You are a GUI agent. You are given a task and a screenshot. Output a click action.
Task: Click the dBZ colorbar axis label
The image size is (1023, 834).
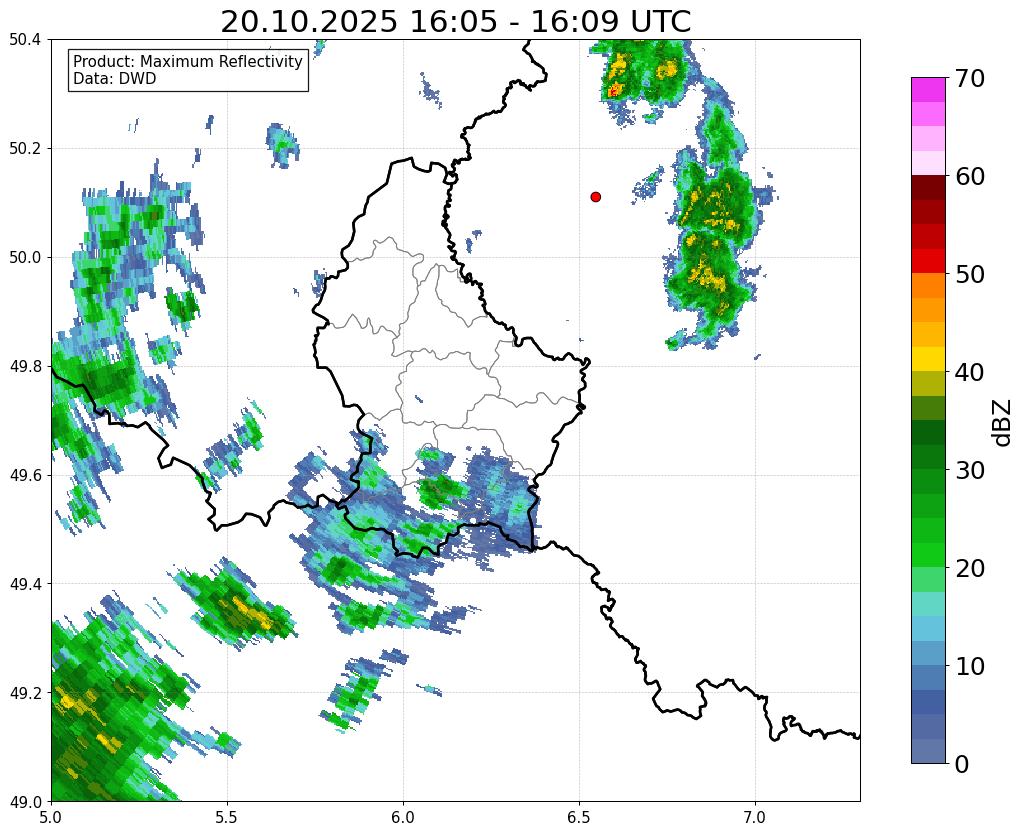click(1003, 423)
